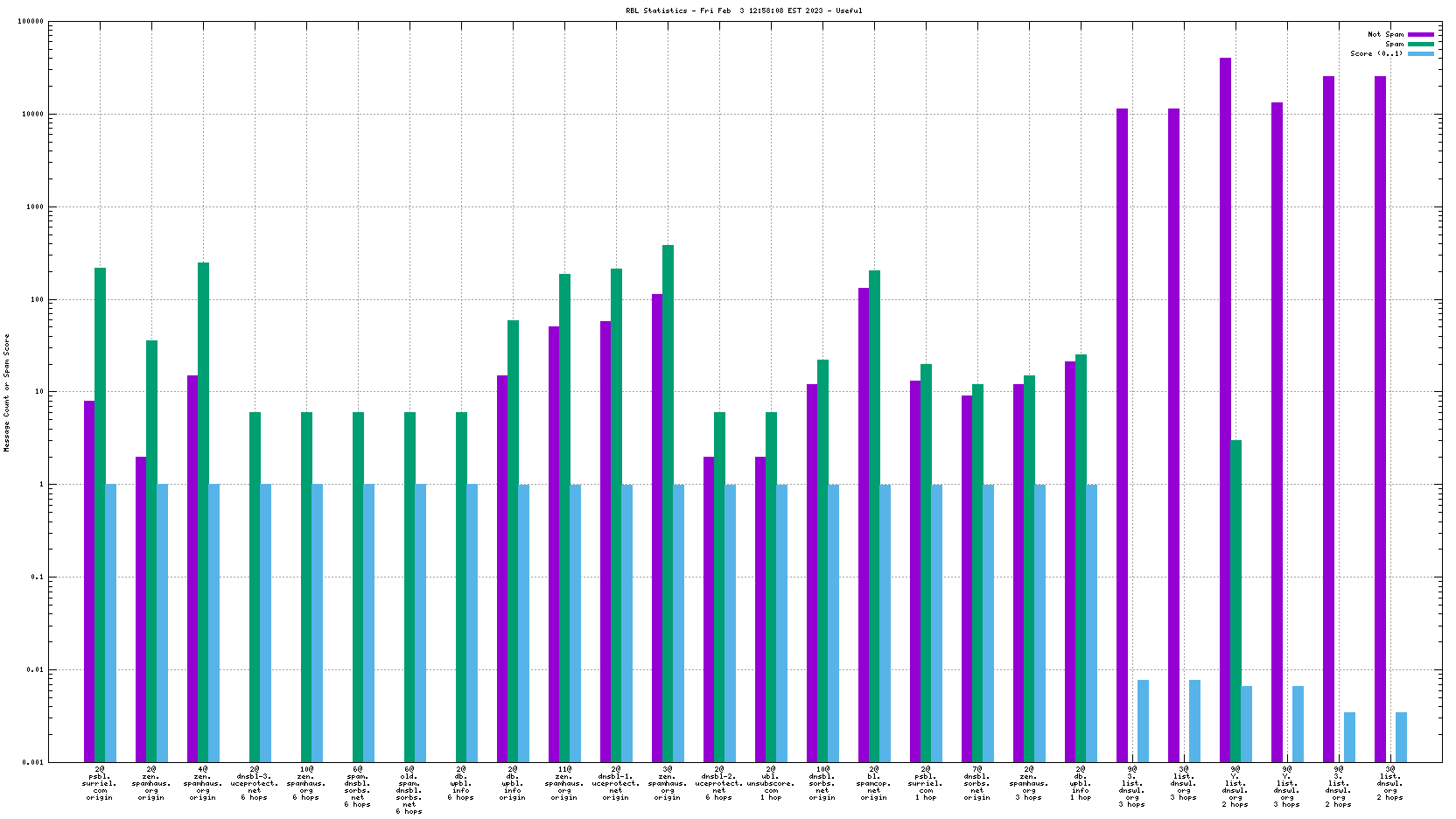Viewport: 1456px width, 819px height.
Task: Click the green Spam legend swatch
Action: 1420,44
